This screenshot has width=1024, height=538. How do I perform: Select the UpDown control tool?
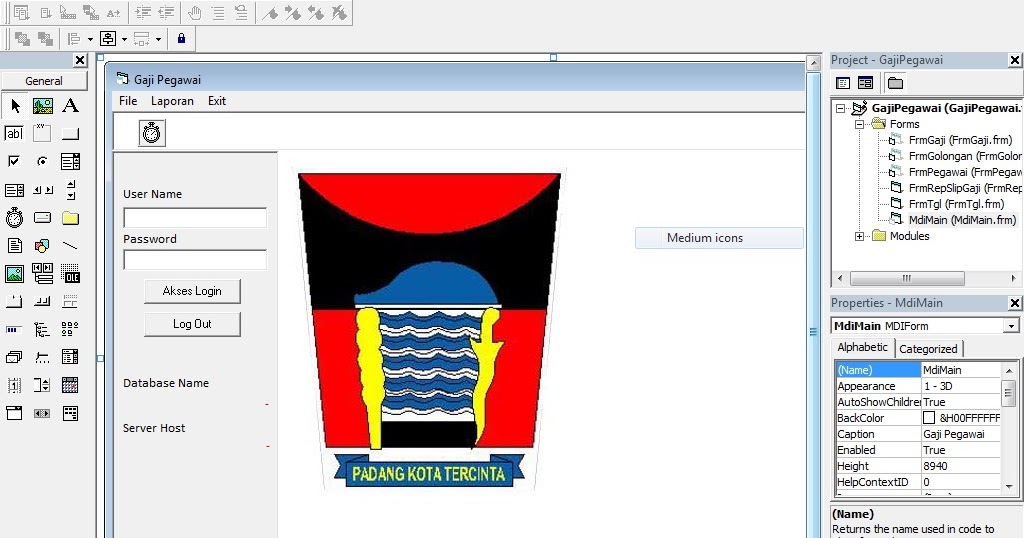(x=42, y=385)
